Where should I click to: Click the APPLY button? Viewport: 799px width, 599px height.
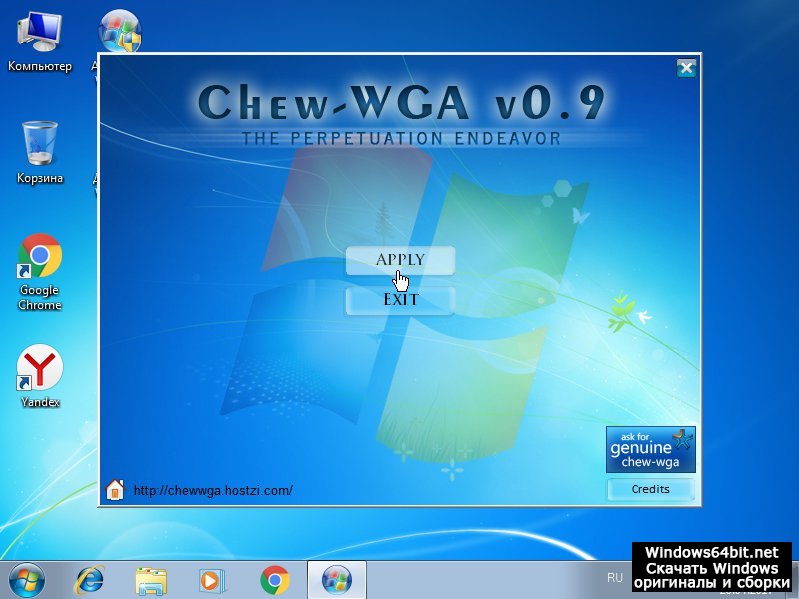click(x=400, y=260)
